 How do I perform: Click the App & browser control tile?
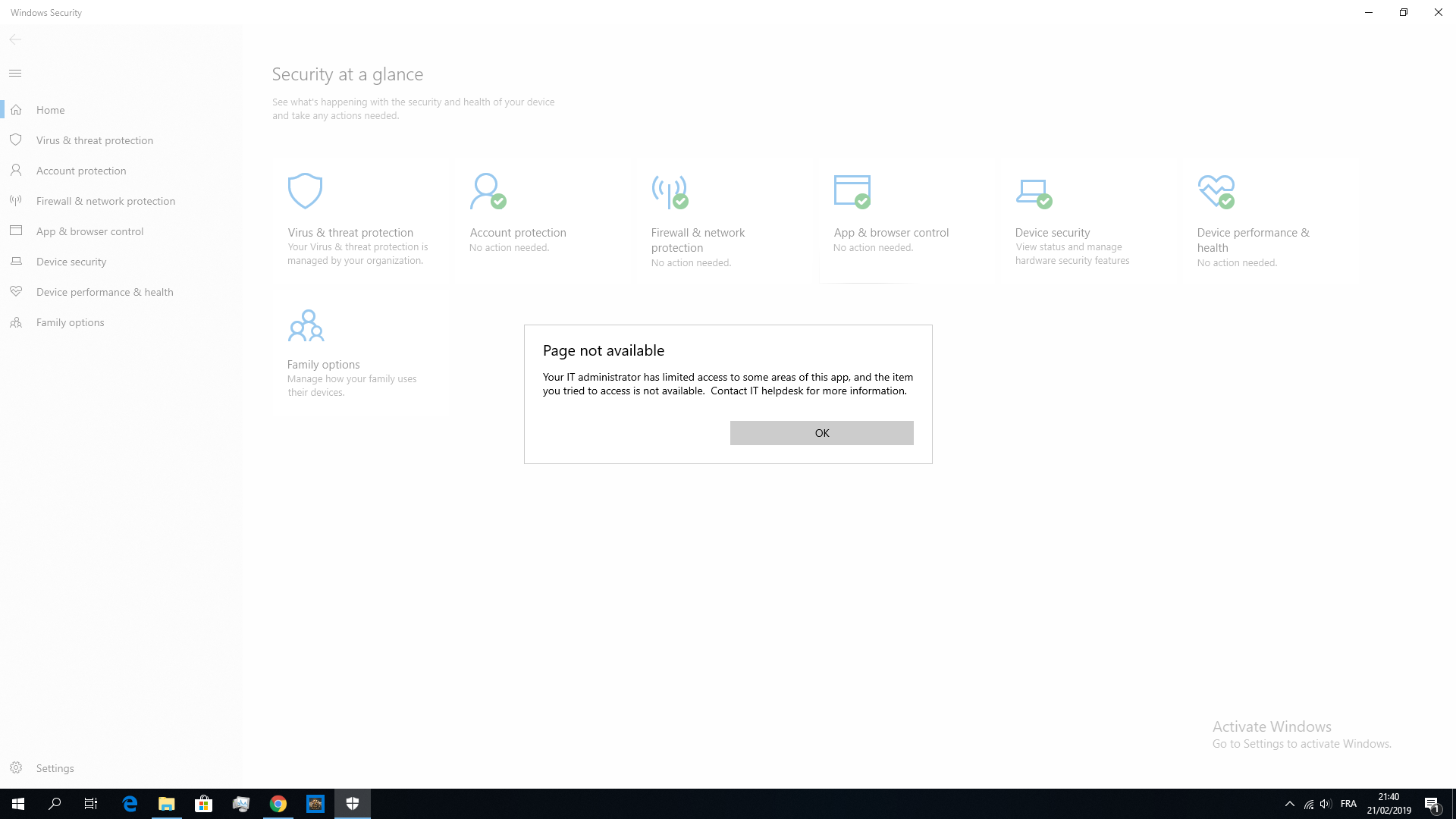coord(891,233)
